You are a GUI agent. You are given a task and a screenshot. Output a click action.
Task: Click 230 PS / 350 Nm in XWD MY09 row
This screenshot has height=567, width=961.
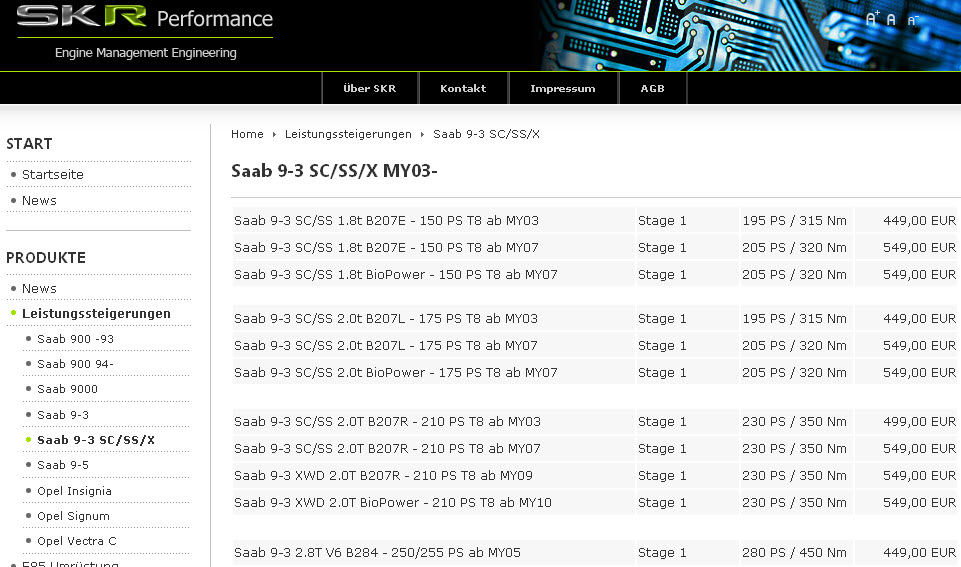(x=794, y=476)
